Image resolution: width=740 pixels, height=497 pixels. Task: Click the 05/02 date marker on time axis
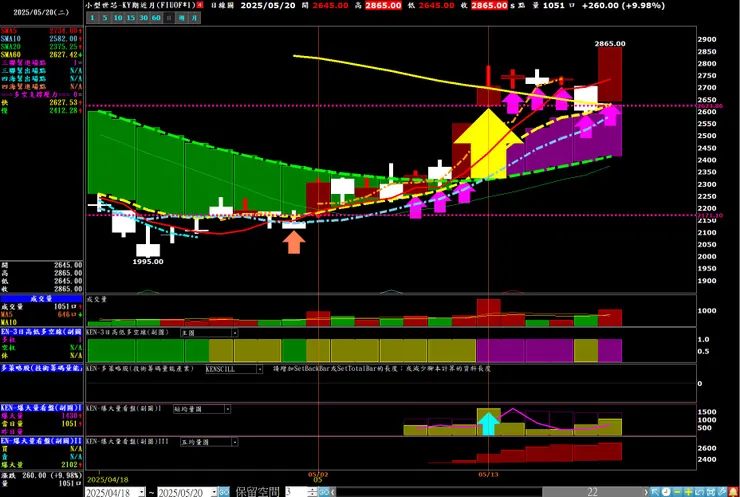pyautogui.click(x=318, y=474)
